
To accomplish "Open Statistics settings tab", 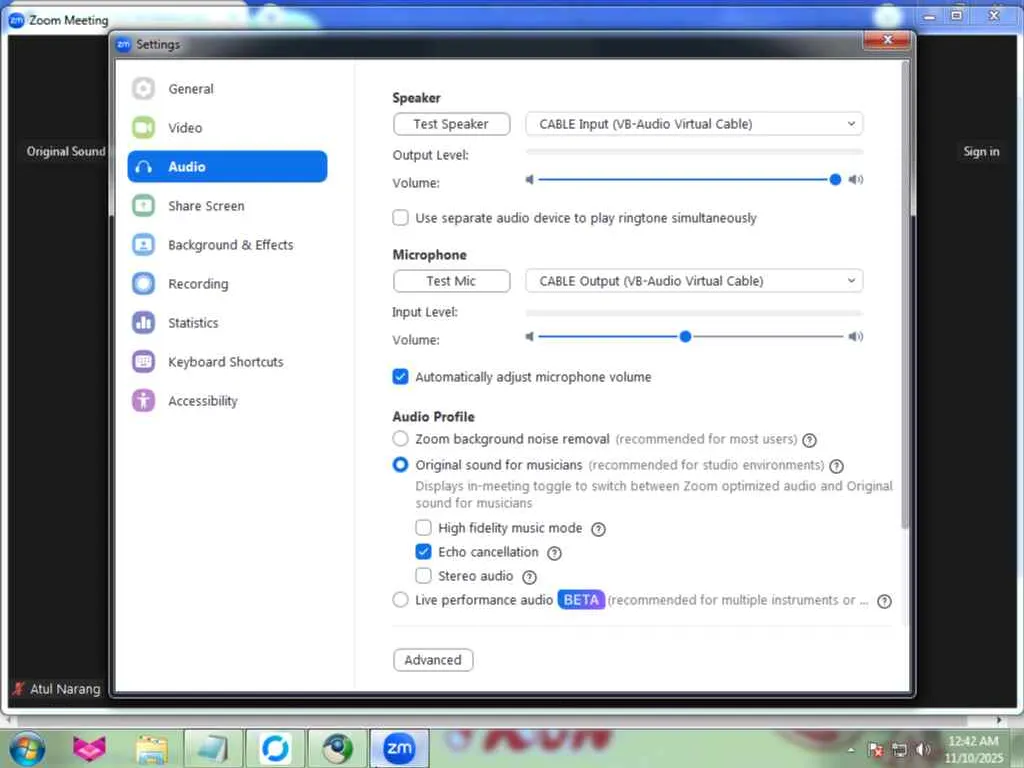I will tap(227, 323).
